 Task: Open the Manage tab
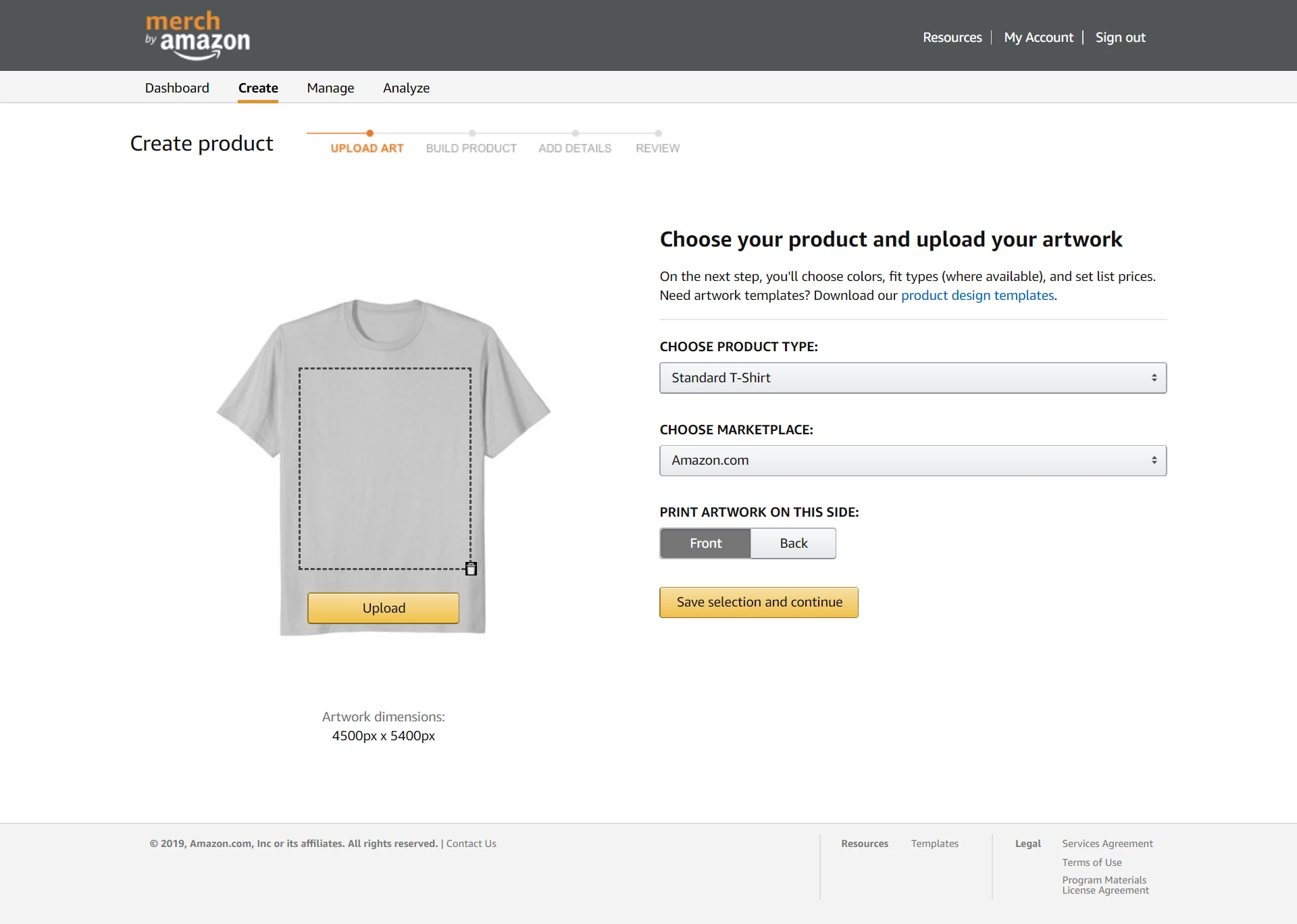tap(330, 88)
